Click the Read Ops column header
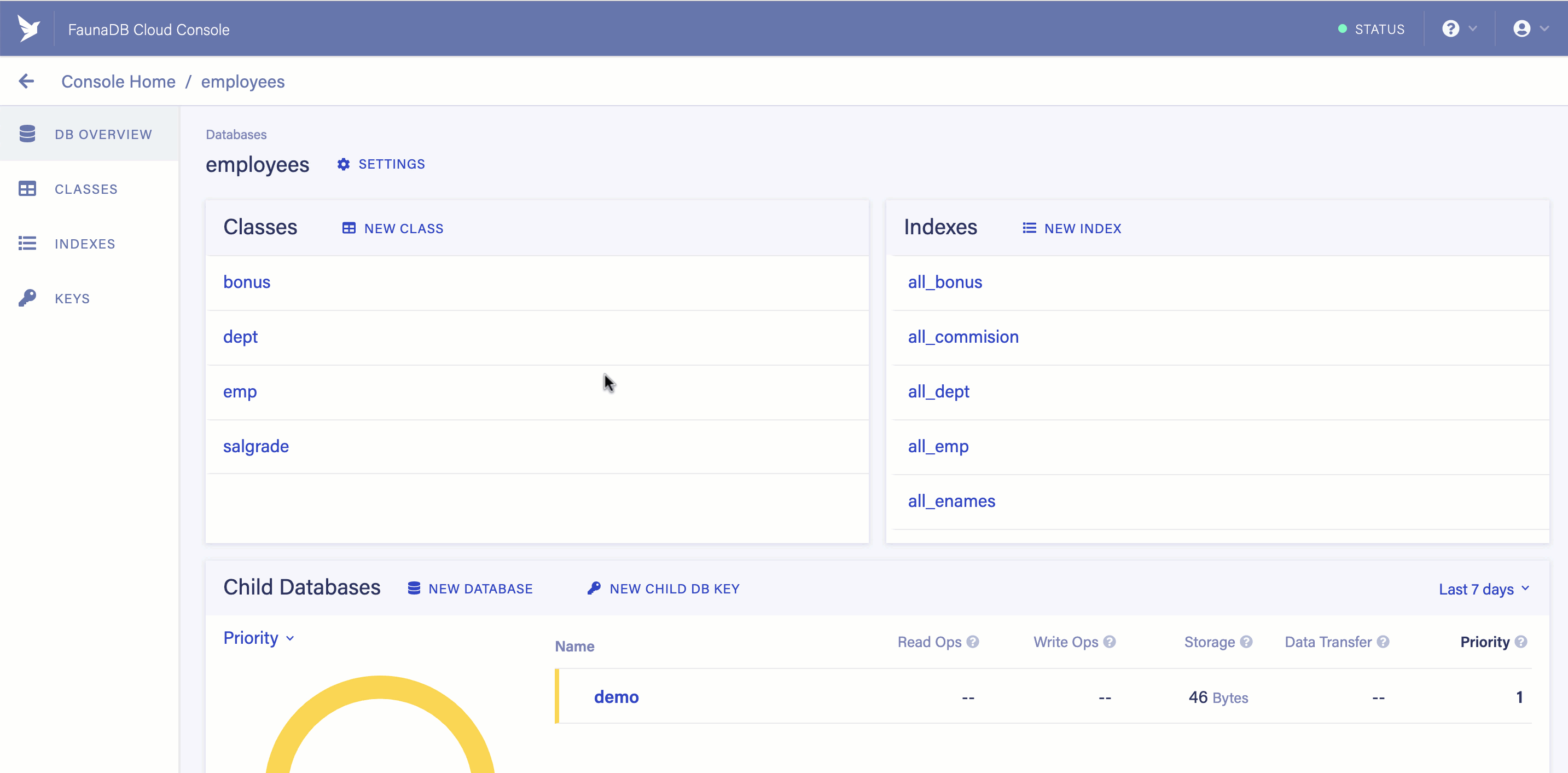Viewport: 1568px width, 773px height. coord(930,642)
